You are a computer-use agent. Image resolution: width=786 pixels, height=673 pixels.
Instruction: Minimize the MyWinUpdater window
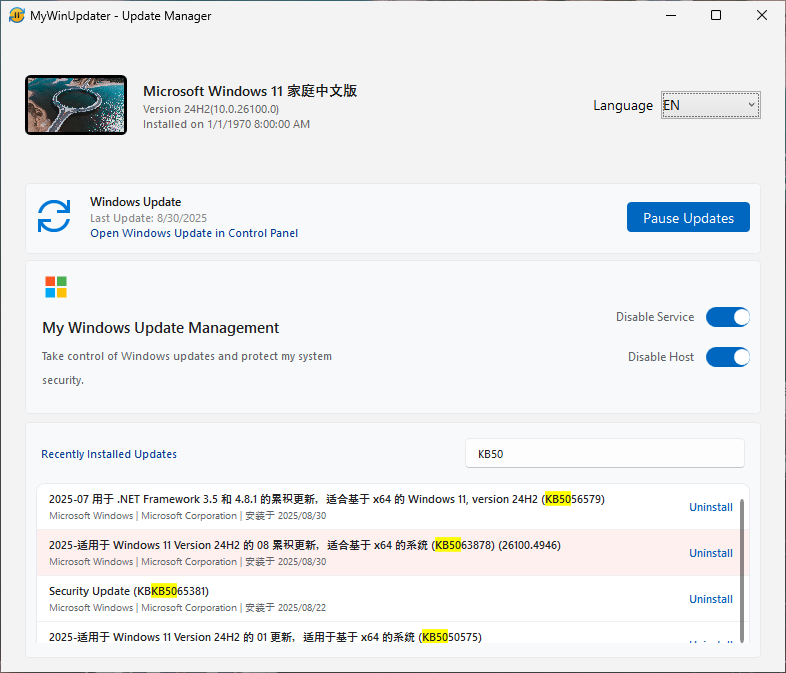[671, 16]
